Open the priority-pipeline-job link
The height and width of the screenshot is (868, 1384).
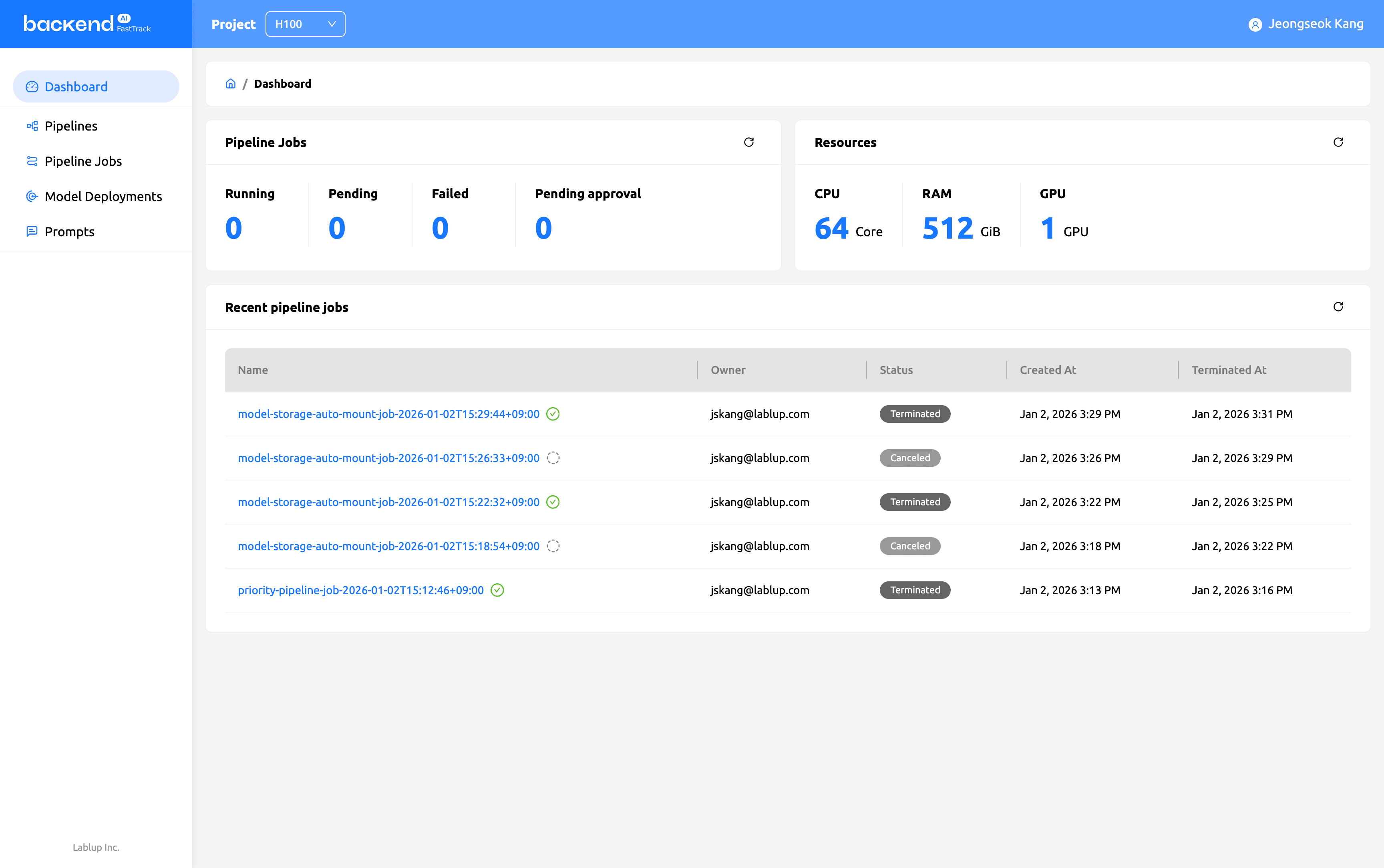[x=361, y=590]
